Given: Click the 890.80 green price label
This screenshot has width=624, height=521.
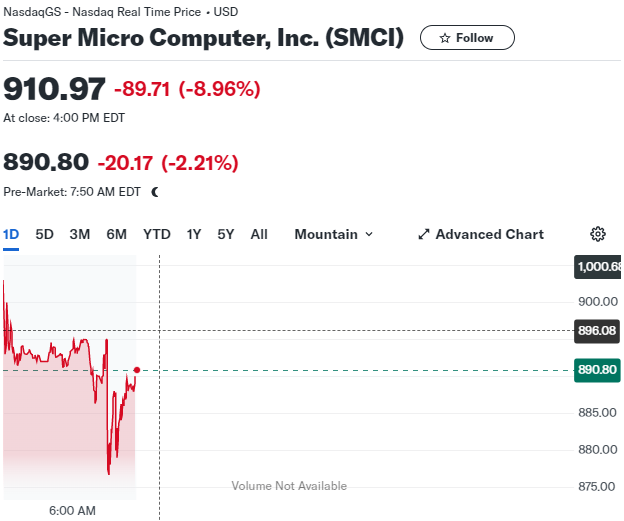Looking at the screenshot, I should coord(597,370).
